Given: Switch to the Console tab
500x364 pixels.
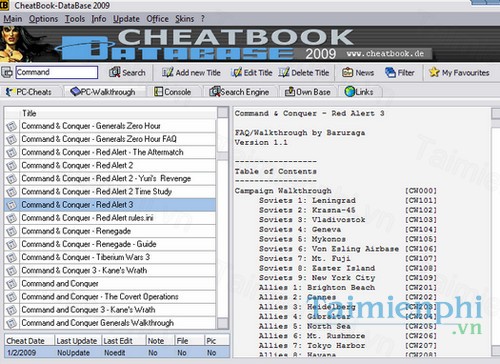Looking at the screenshot, I should pyautogui.click(x=173, y=92).
